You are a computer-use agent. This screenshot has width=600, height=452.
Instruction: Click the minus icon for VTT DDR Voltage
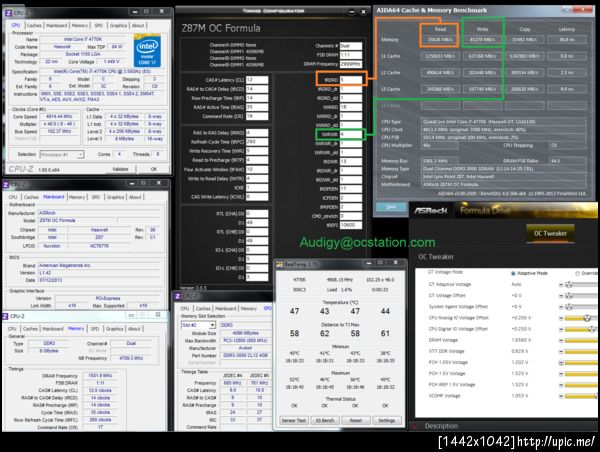(561, 351)
